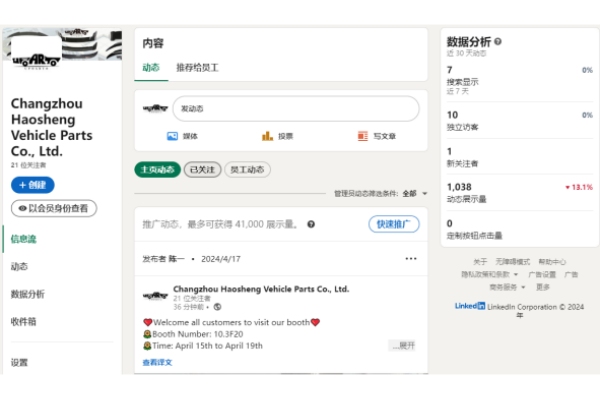Click the publisher date 2024/4/17

coord(221,259)
